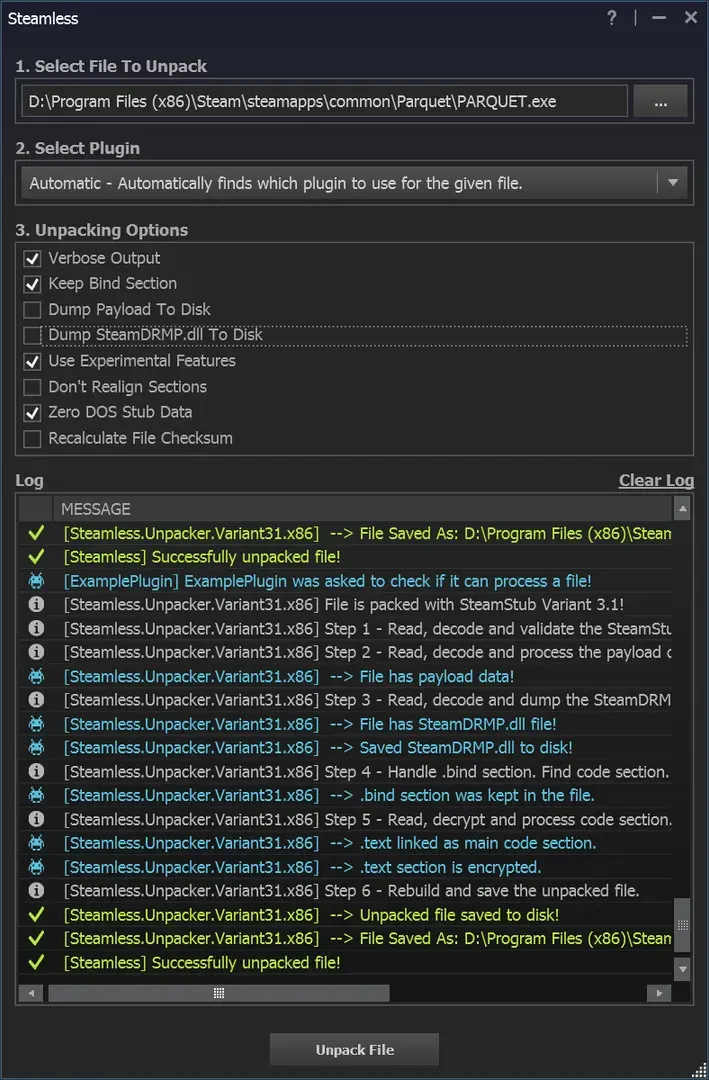
Task: Click the window resize grip in the corner
Action: pos(698,1070)
